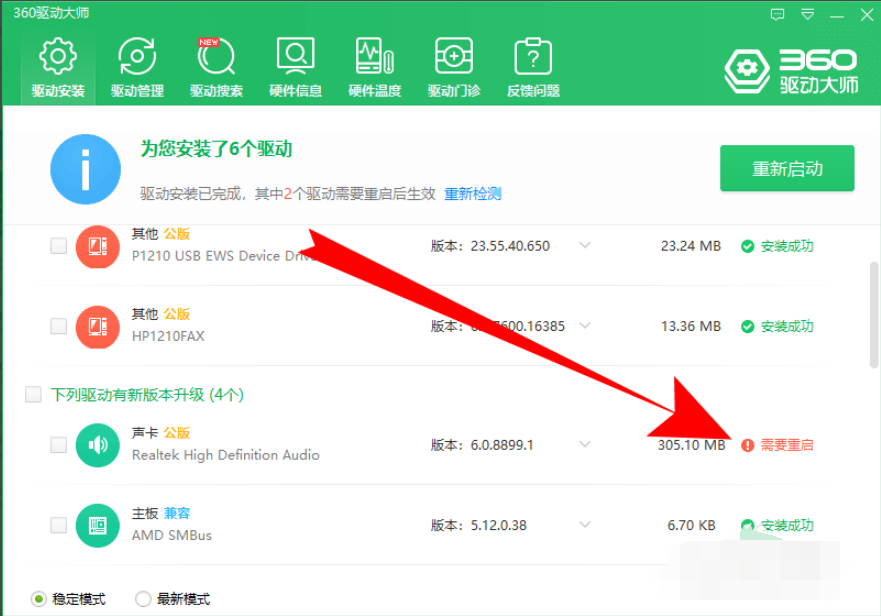Click the feedback chat bubble in title bar
This screenshot has height=616, width=881.
point(777,15)
